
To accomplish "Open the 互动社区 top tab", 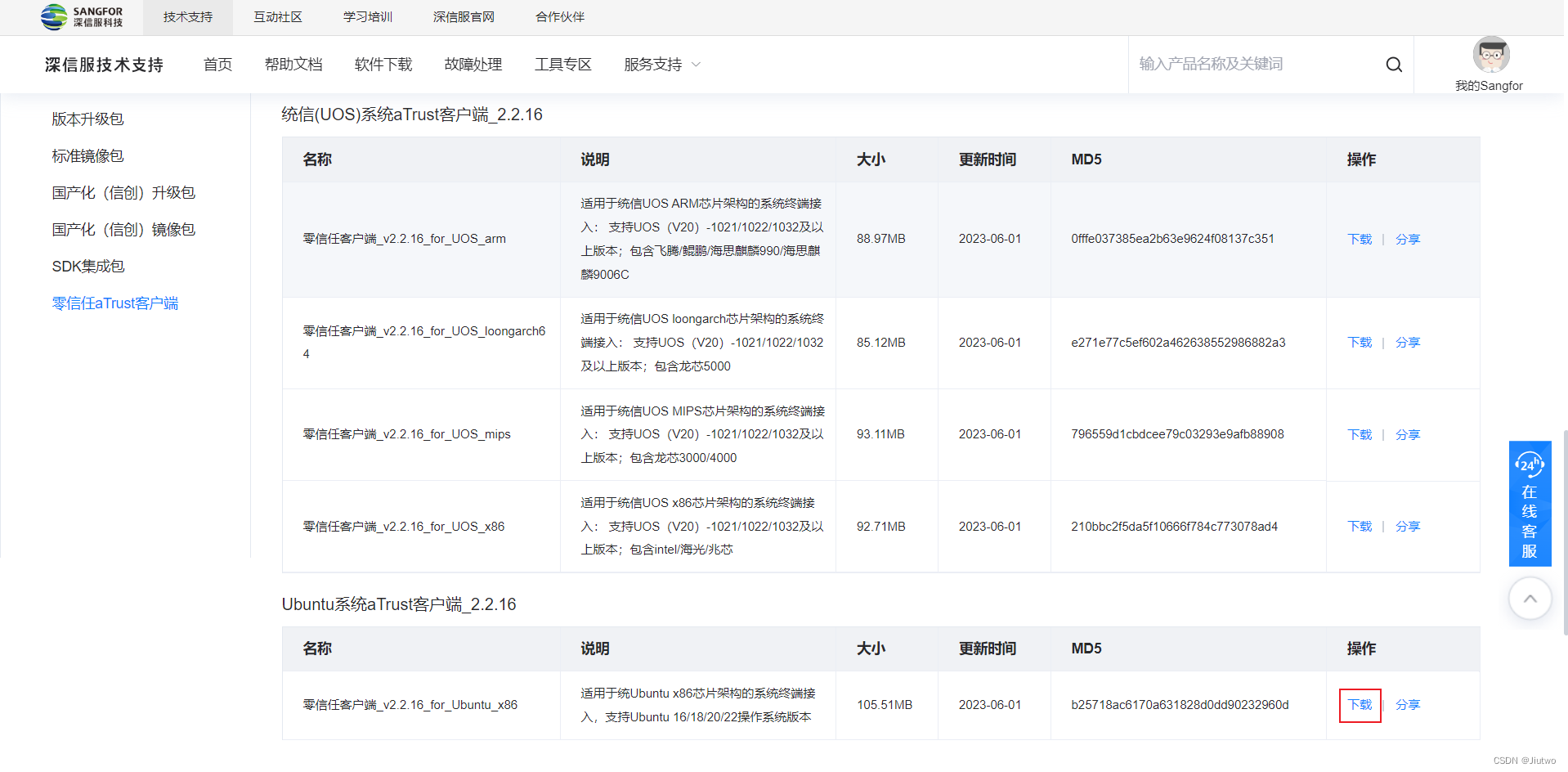I will (278, 17).
